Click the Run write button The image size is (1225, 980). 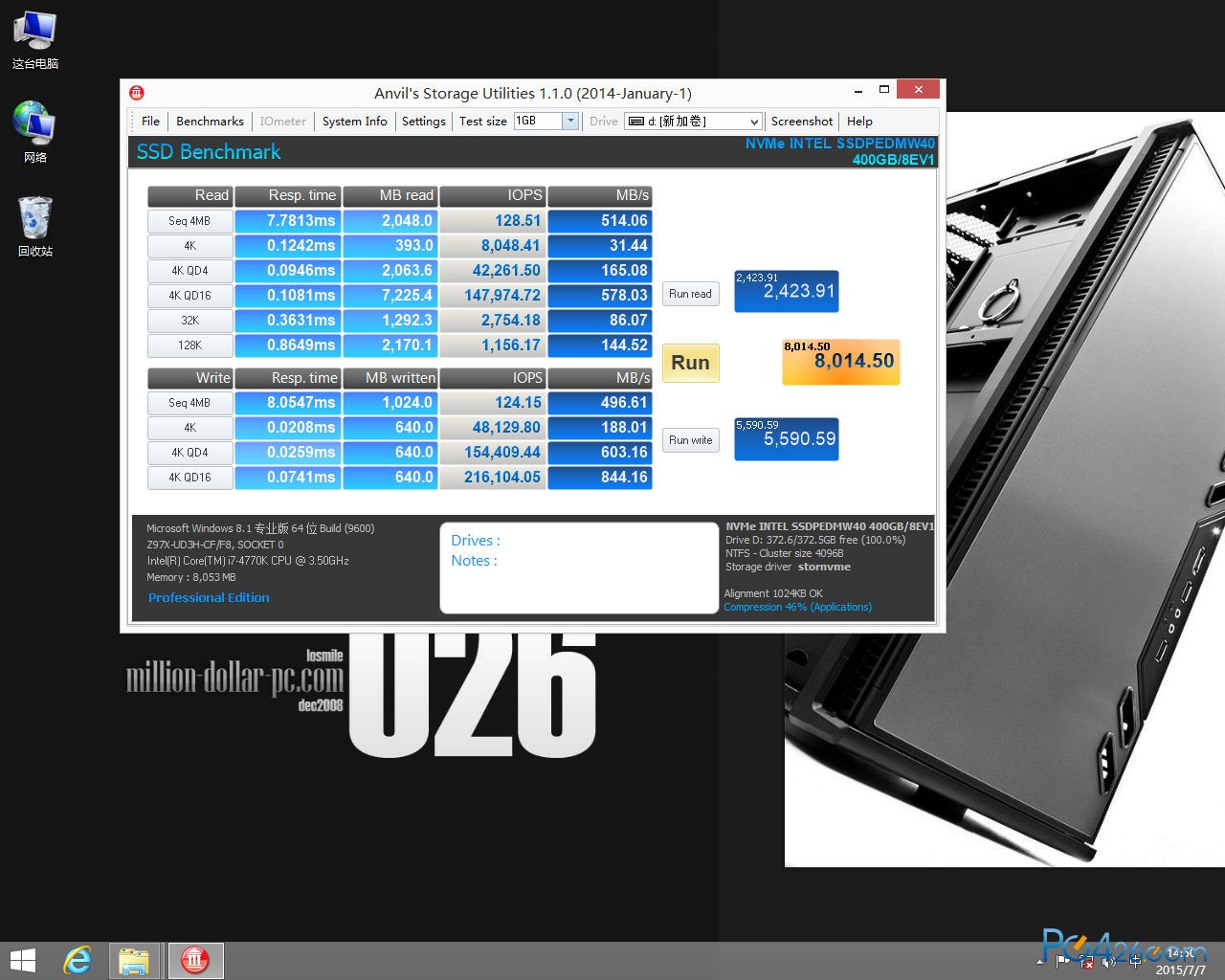click(x=690, y=440)
